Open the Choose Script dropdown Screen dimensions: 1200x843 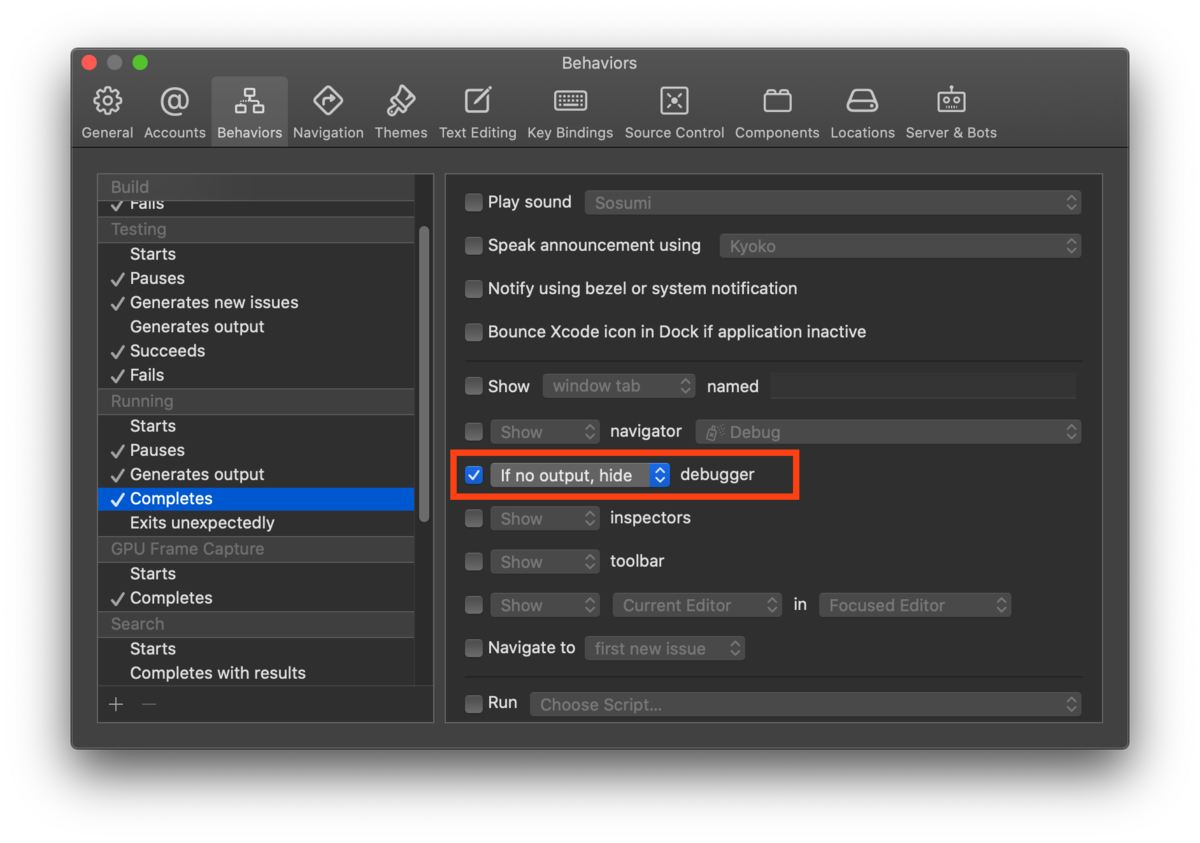(x=806, y=704)
